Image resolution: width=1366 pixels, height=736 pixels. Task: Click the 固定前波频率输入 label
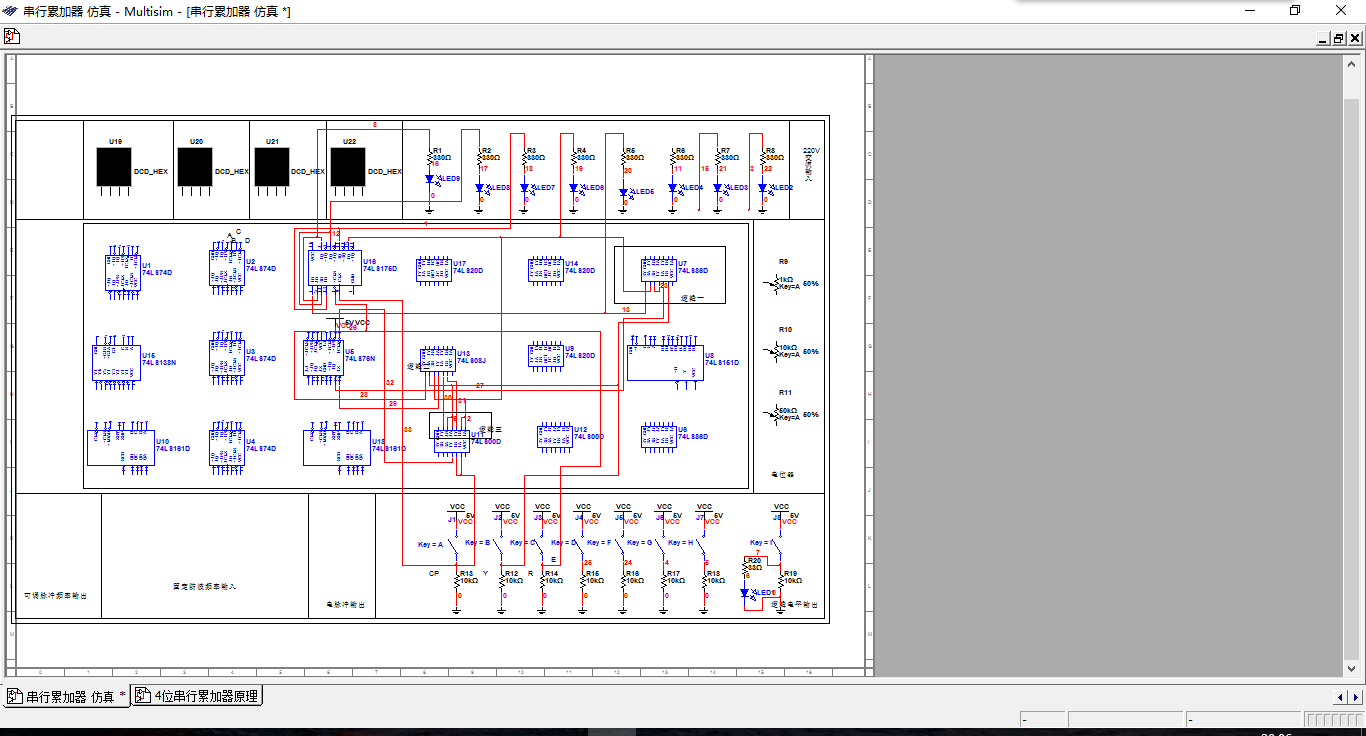205,587
